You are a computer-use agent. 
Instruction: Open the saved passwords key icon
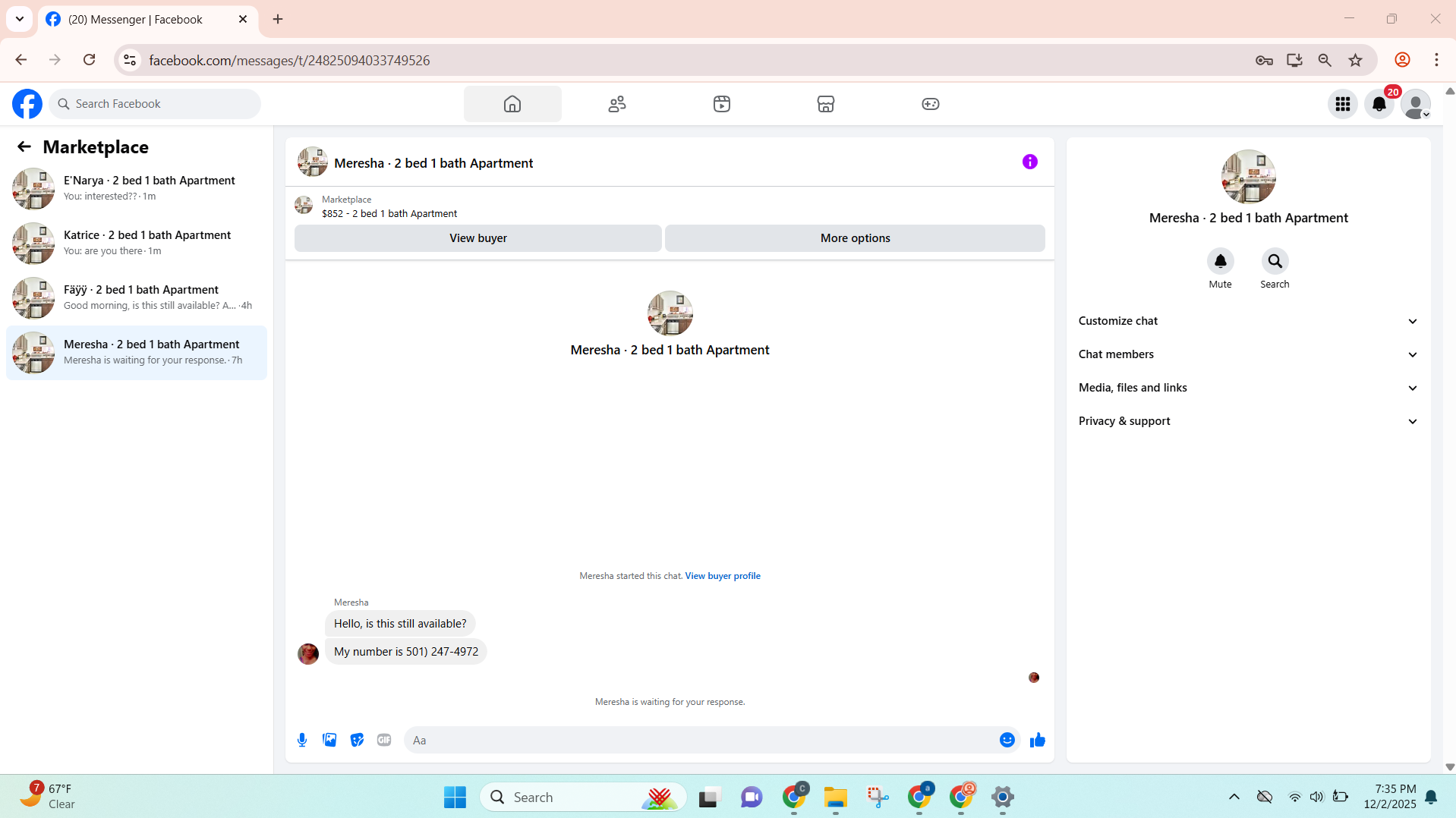[1264, 60]
